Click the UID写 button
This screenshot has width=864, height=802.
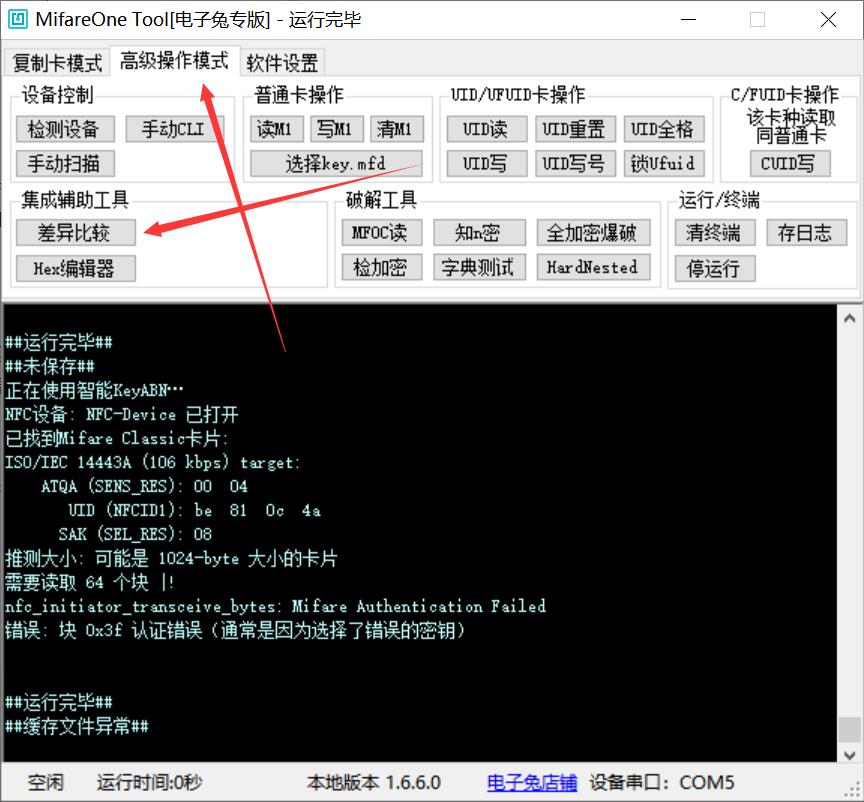[x=487, y=164]
